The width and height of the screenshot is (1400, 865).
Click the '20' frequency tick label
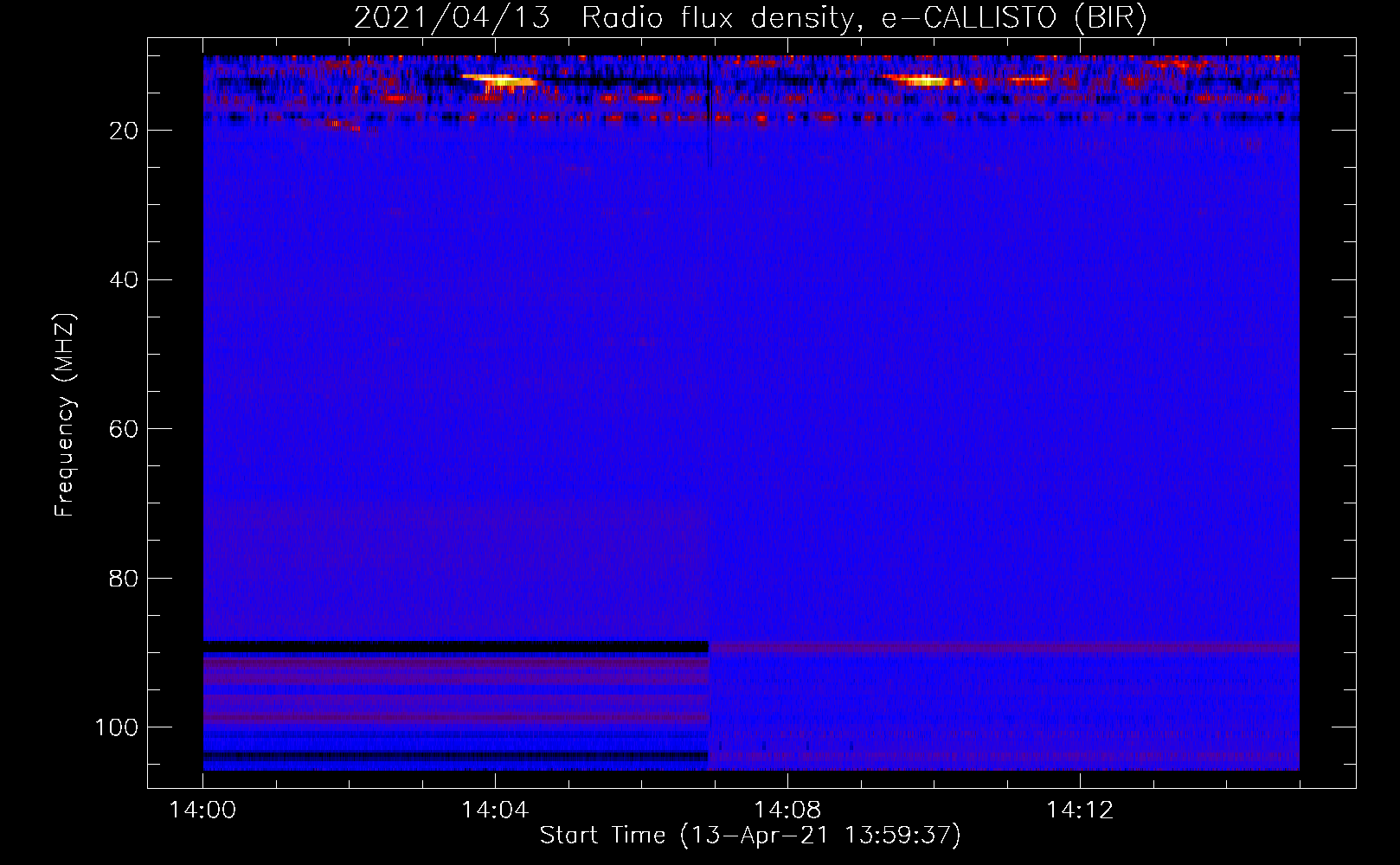(124, 131)
